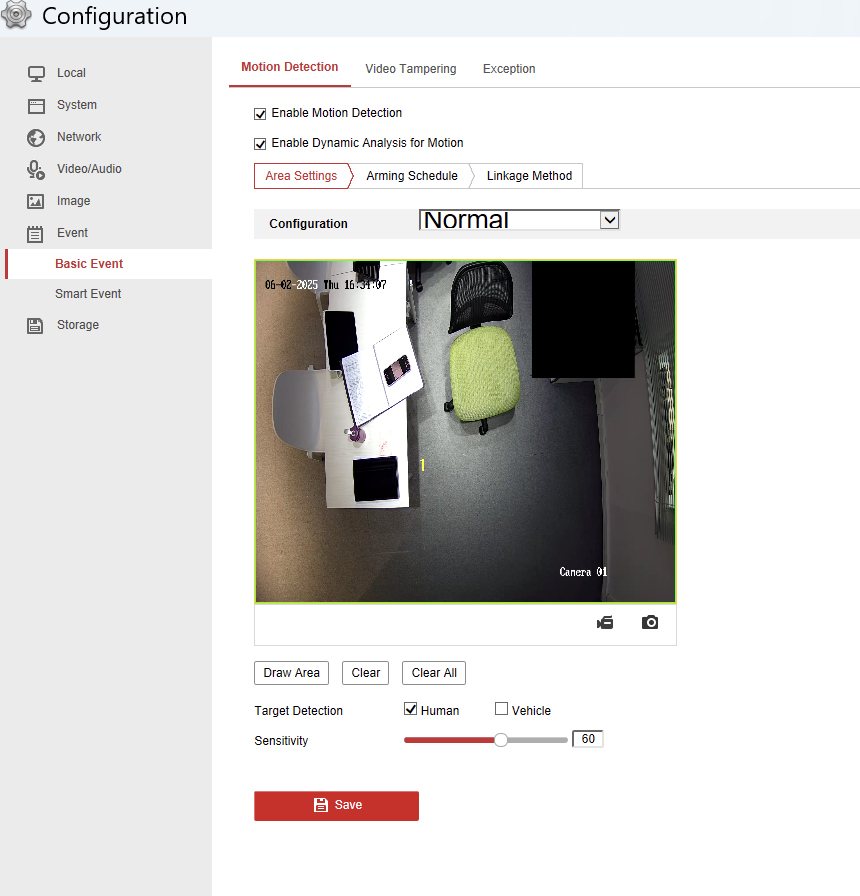This screenshot has height=896, width=860.
Task: Click the Network globe icon
Action: (x=36, y=137)
